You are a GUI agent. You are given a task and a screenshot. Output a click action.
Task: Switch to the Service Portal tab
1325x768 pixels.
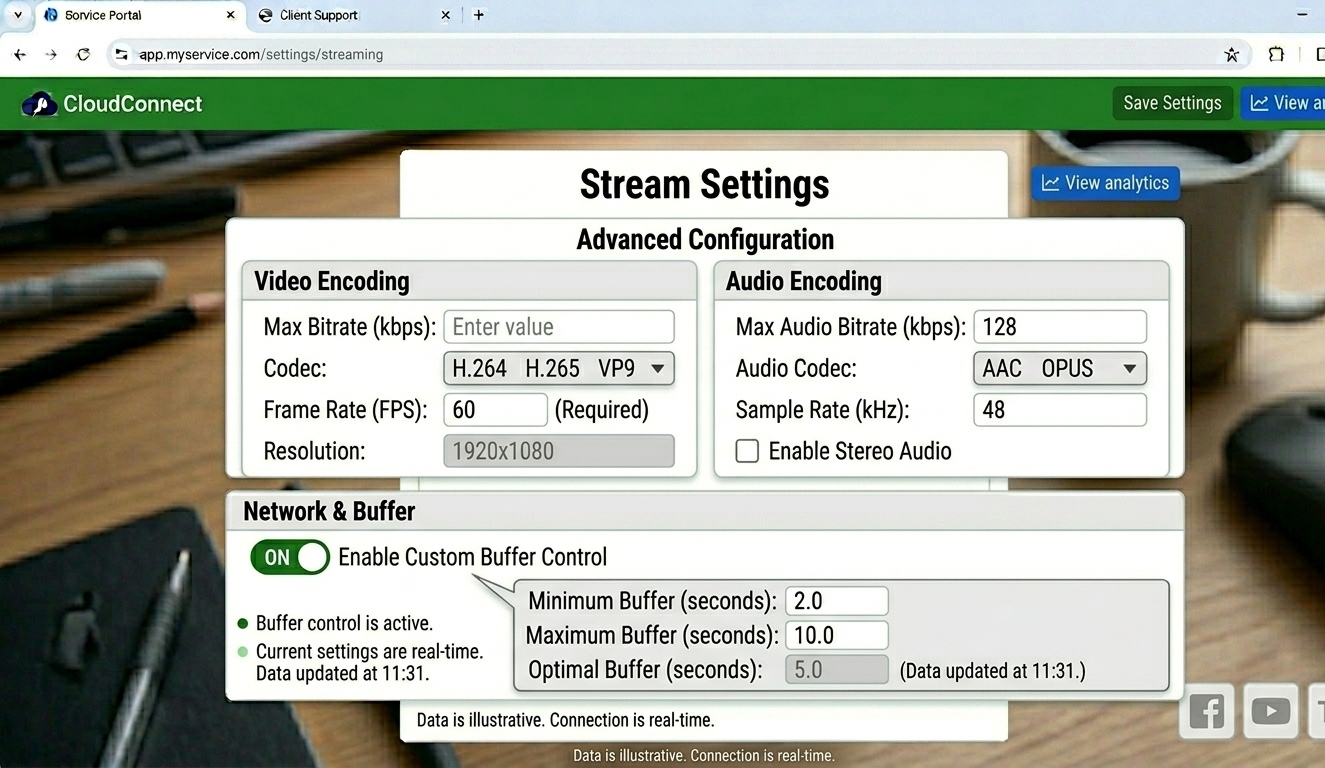pyautogui.click(x=140, y=15)
